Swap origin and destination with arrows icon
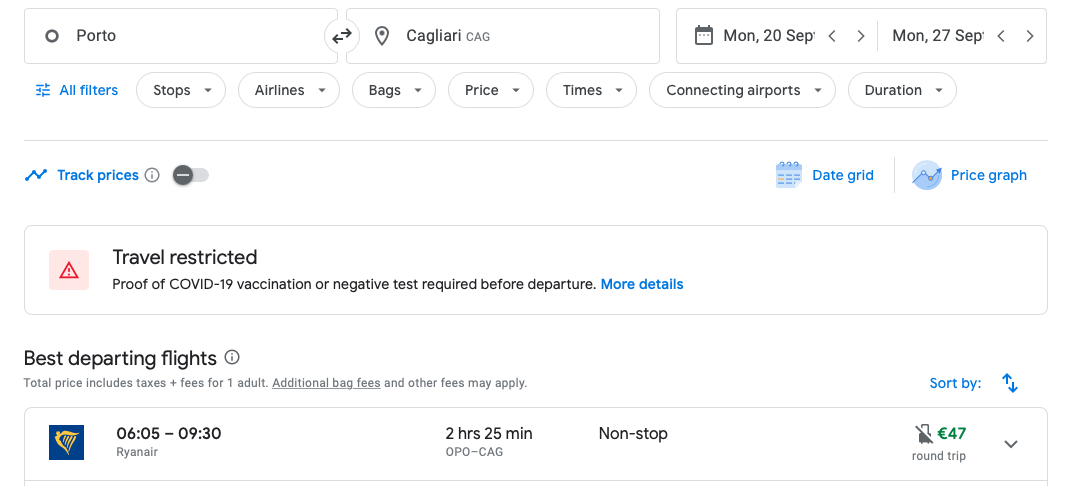This screenshot has width=1076, height=486. (342, 36)
